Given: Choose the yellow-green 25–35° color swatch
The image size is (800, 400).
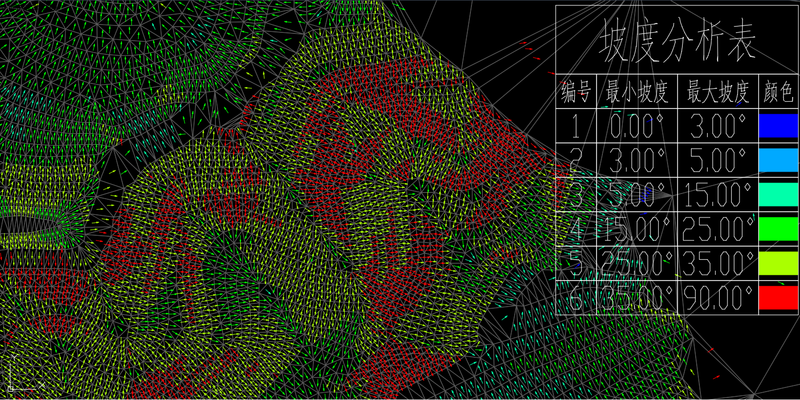Looking at the screenshot, I should [777, 263].
